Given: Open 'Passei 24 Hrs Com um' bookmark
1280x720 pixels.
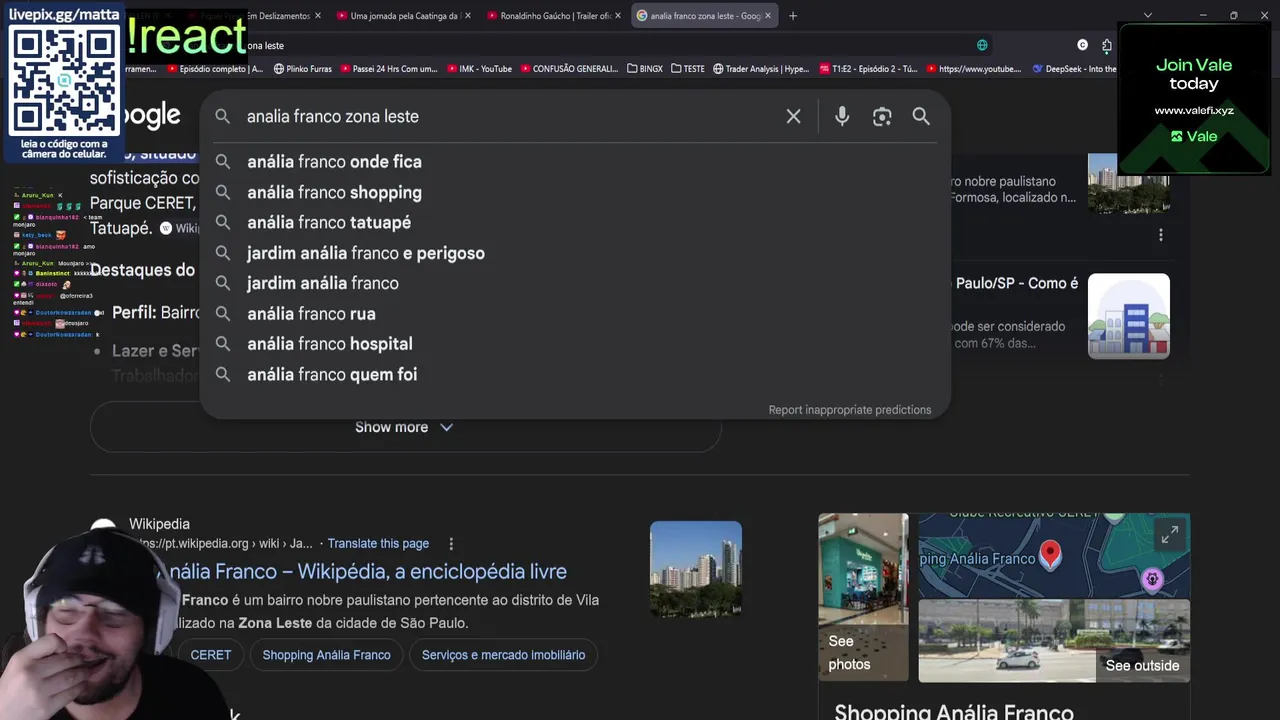Looking at the screenshot, I should 390,69.
